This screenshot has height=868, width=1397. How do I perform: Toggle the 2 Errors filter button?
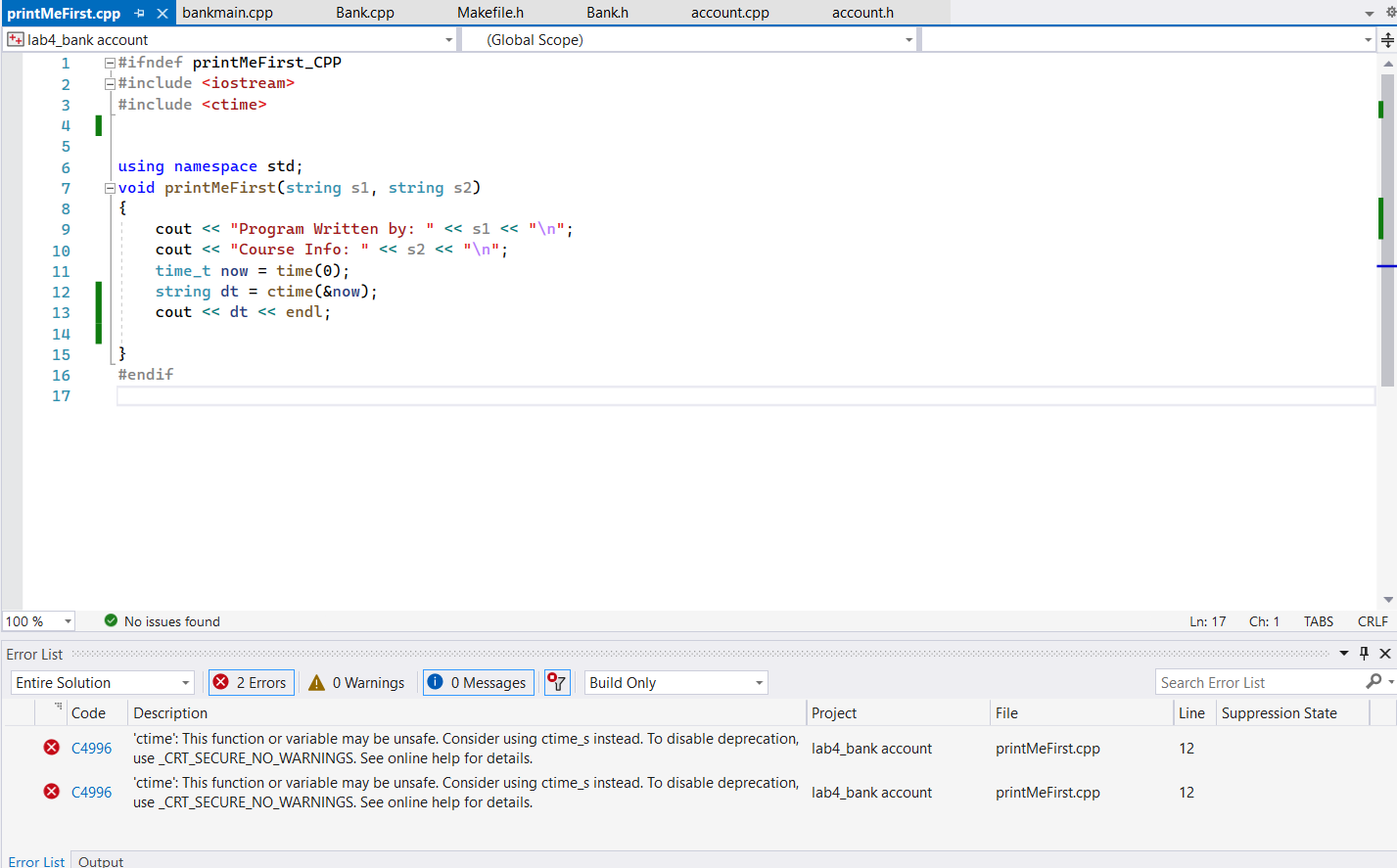point(251,682)
